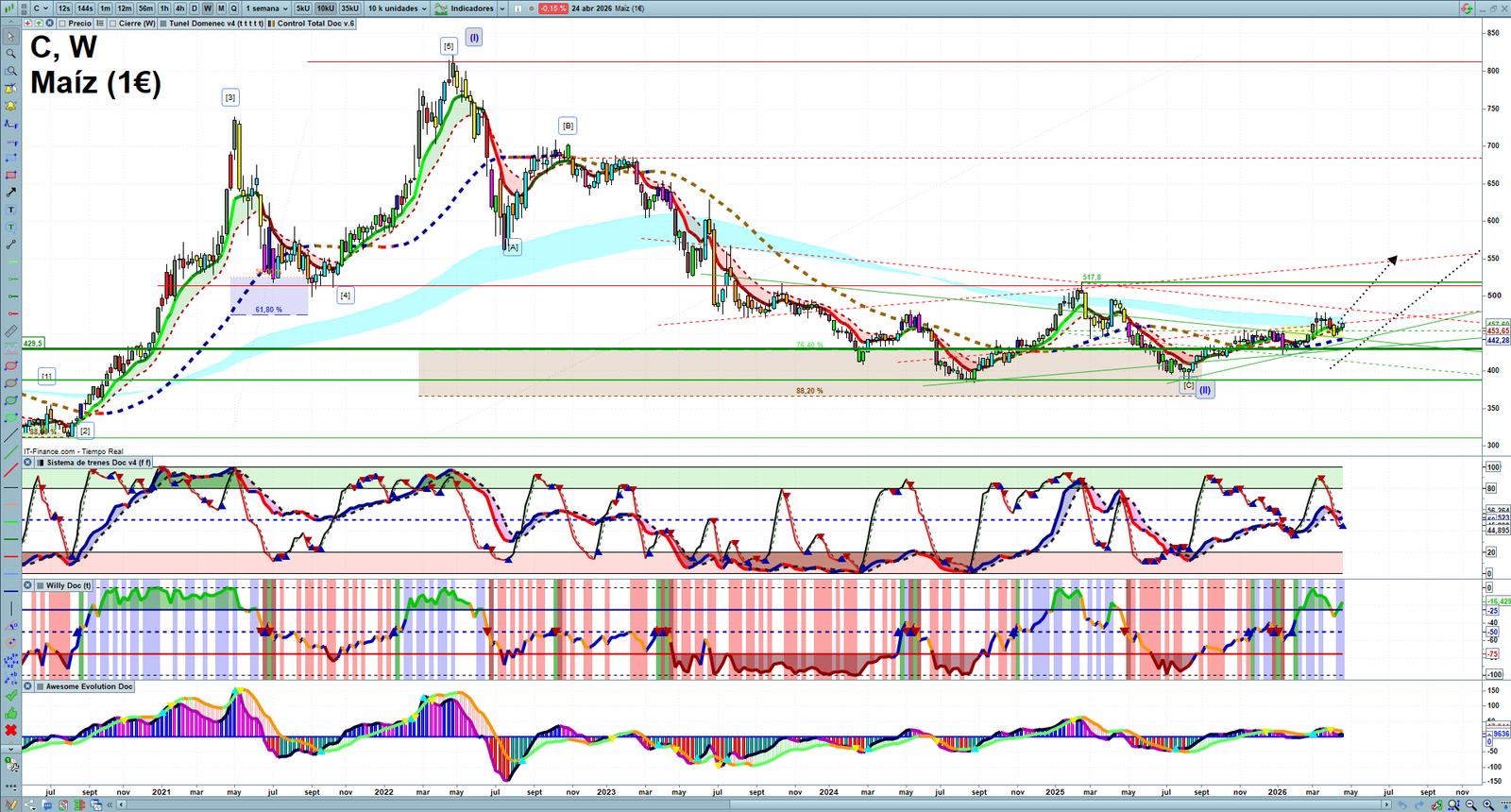This screenshot has height=812, width=1511.
Task: Switch to 5kU volume view
Action: (x=302, y=8)
